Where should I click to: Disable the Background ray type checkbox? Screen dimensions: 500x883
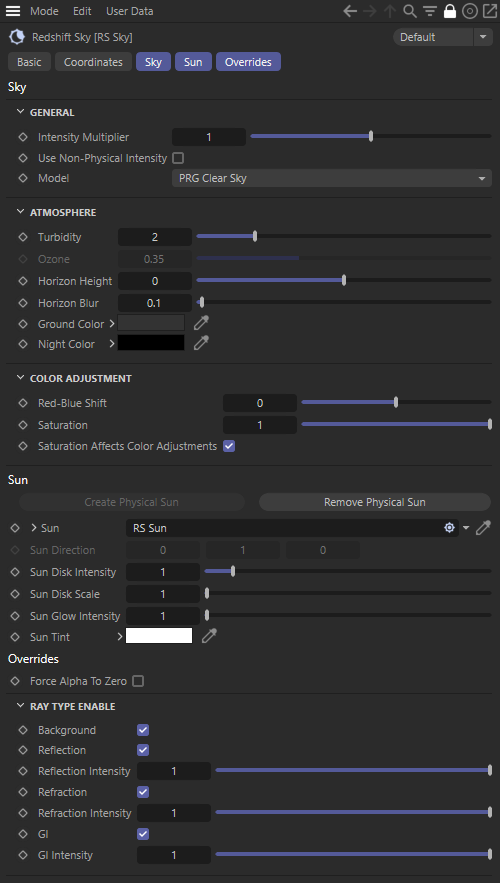click(143, 730)
